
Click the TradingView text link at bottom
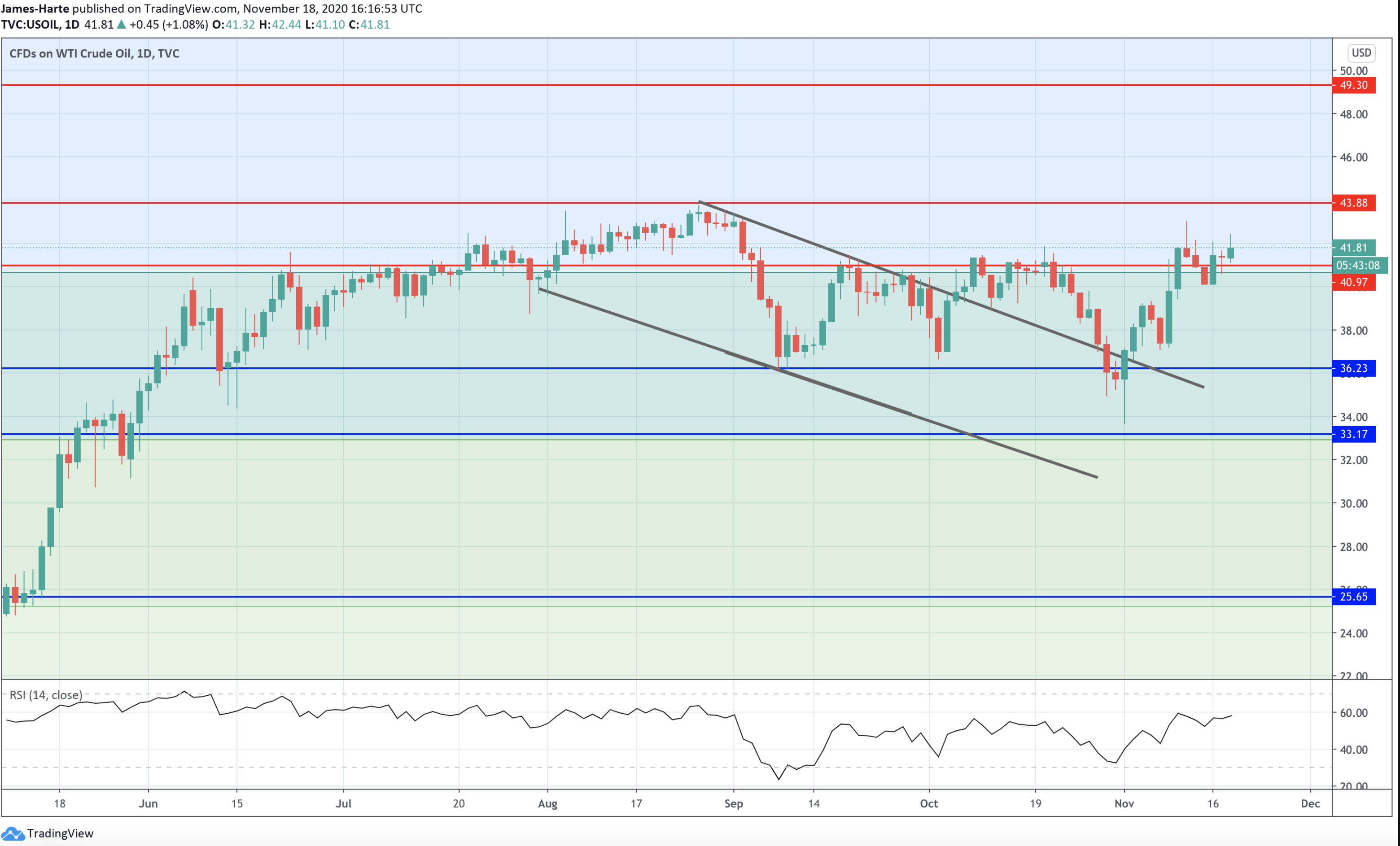click(x=60, y=833)
